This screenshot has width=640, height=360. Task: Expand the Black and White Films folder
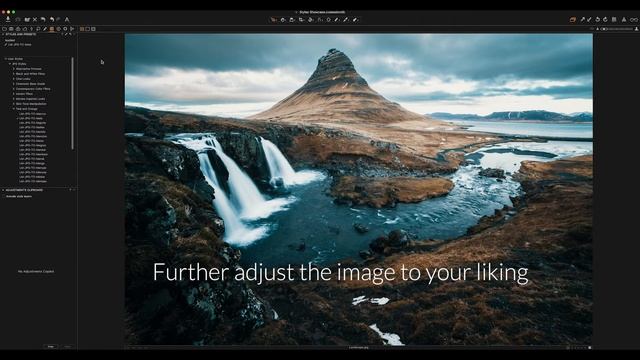pos(13,74)
